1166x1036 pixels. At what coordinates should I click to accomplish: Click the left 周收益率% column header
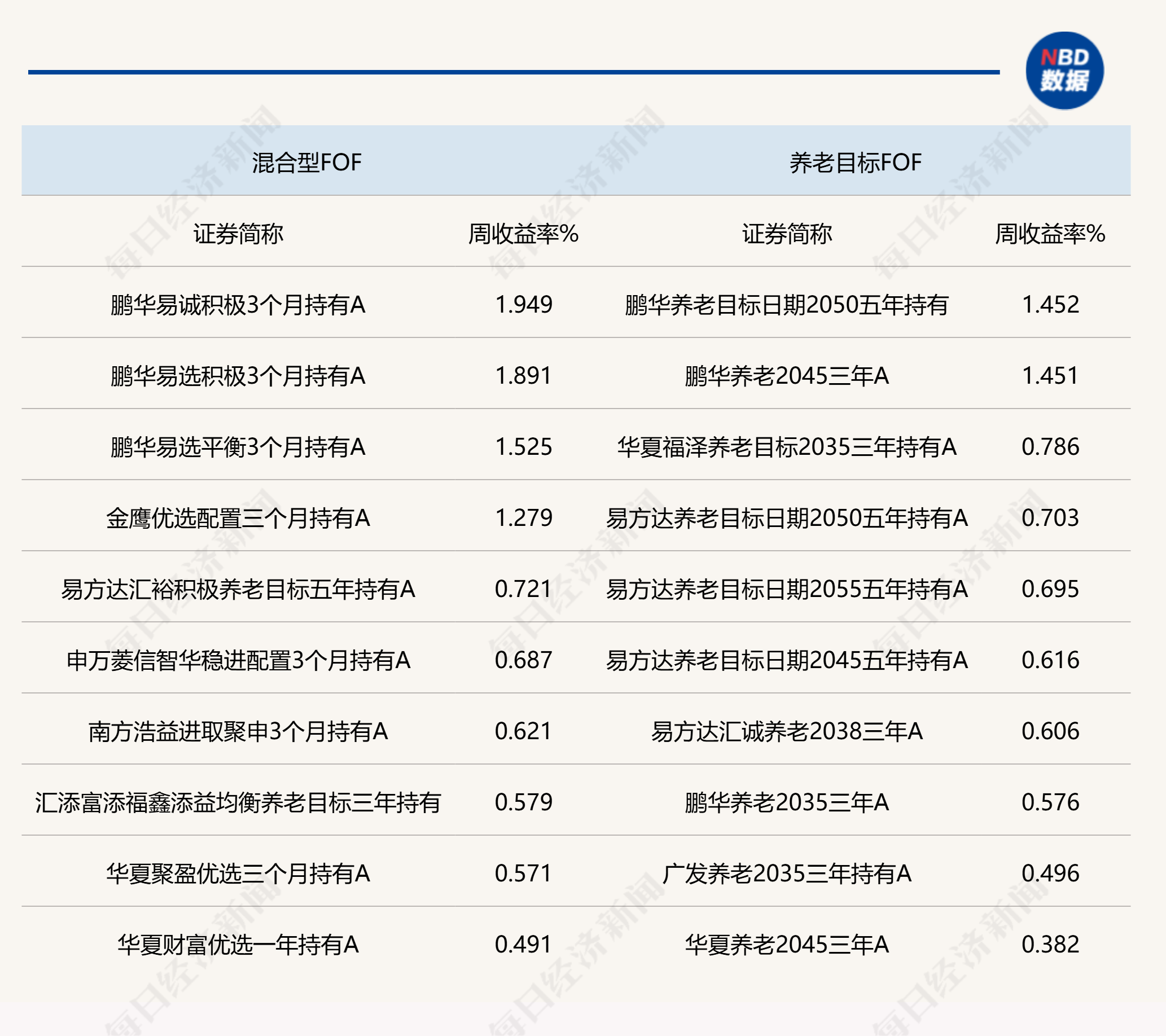(523, 234)
